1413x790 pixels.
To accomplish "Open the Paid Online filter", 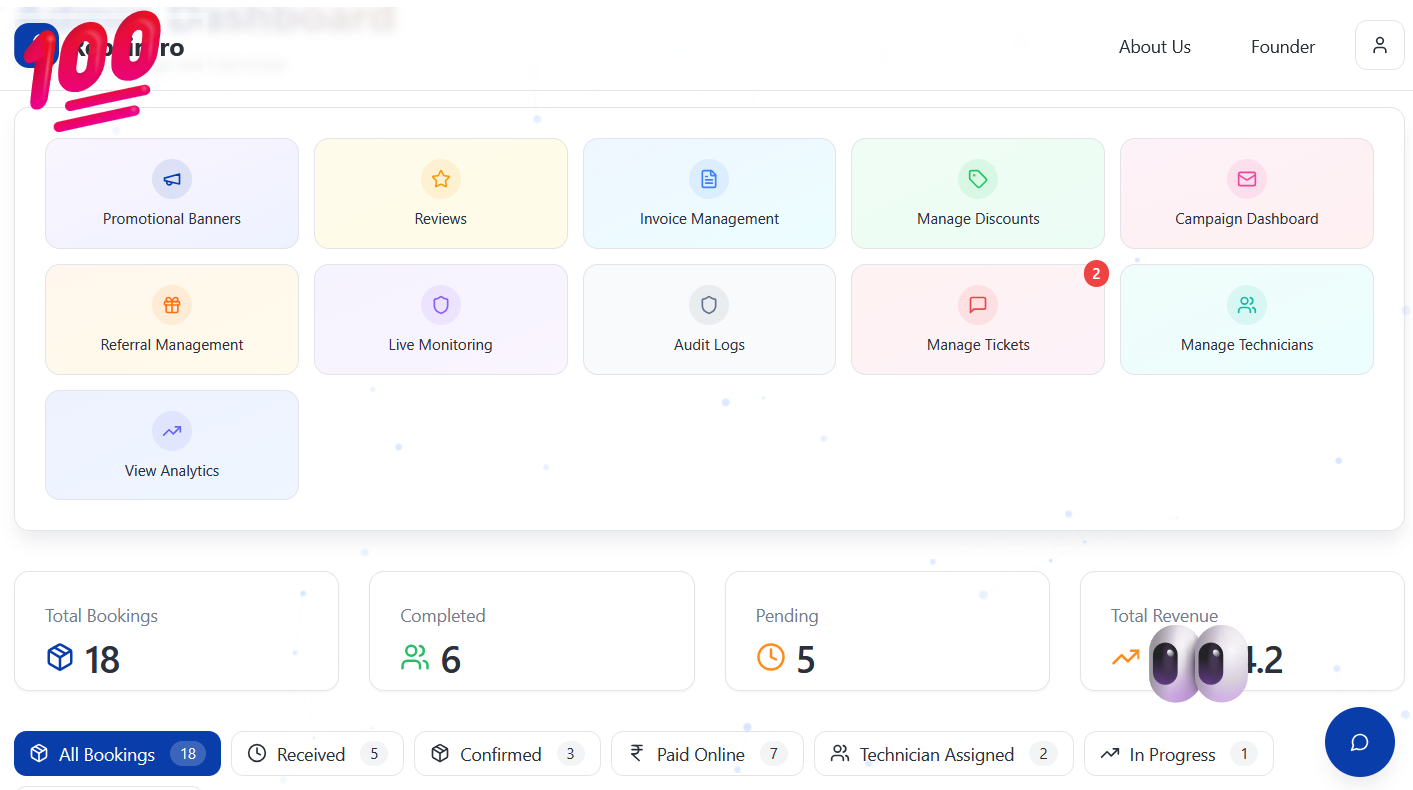I will coord(707,753).
